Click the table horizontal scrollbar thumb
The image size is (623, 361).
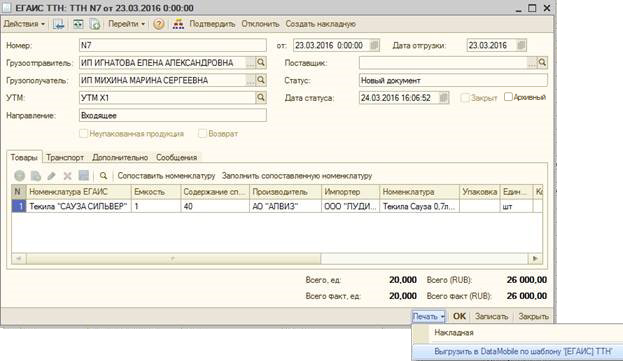pos(173,259)
